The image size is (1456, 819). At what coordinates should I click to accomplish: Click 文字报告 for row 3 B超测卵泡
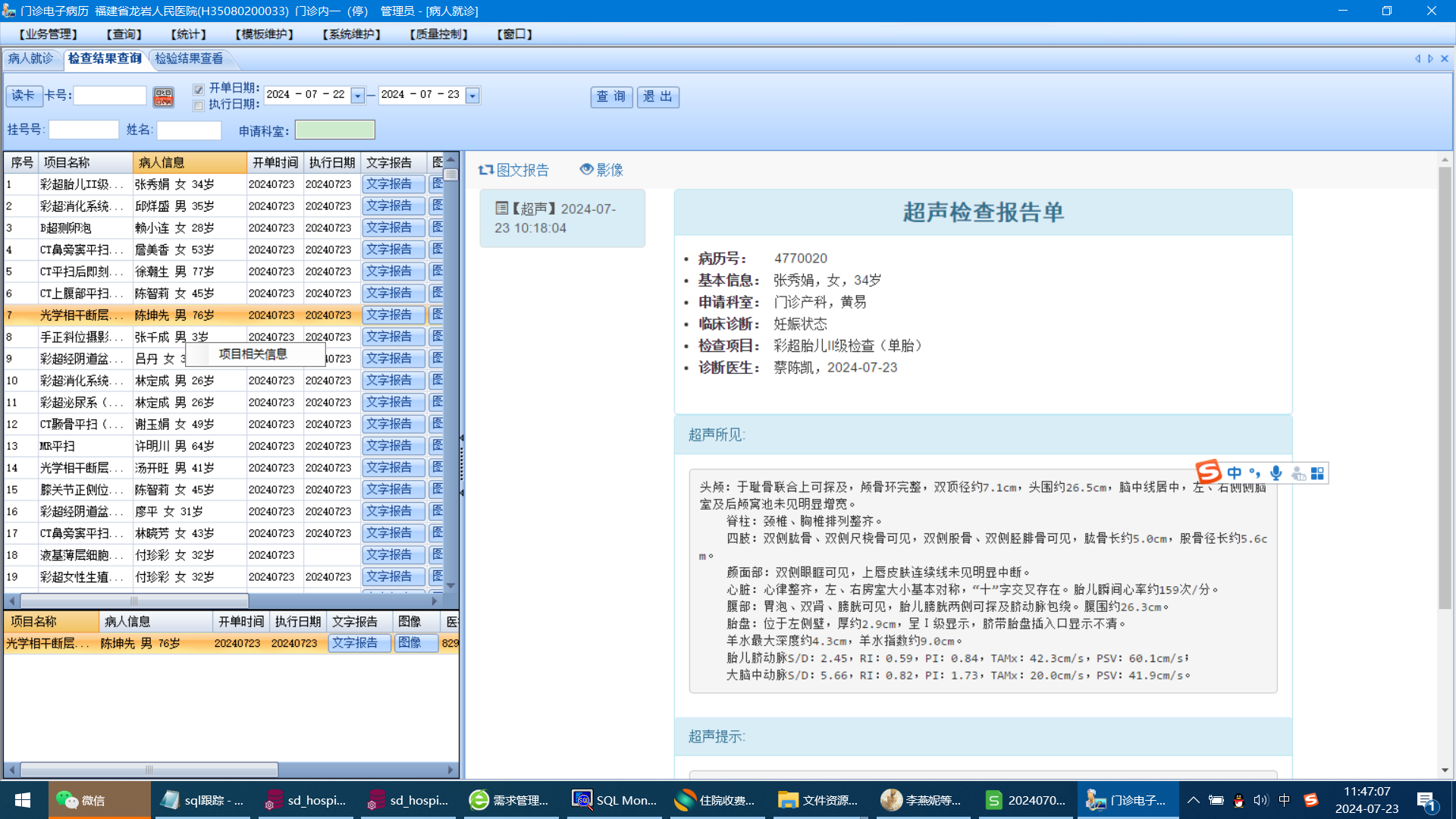(392, 227)
